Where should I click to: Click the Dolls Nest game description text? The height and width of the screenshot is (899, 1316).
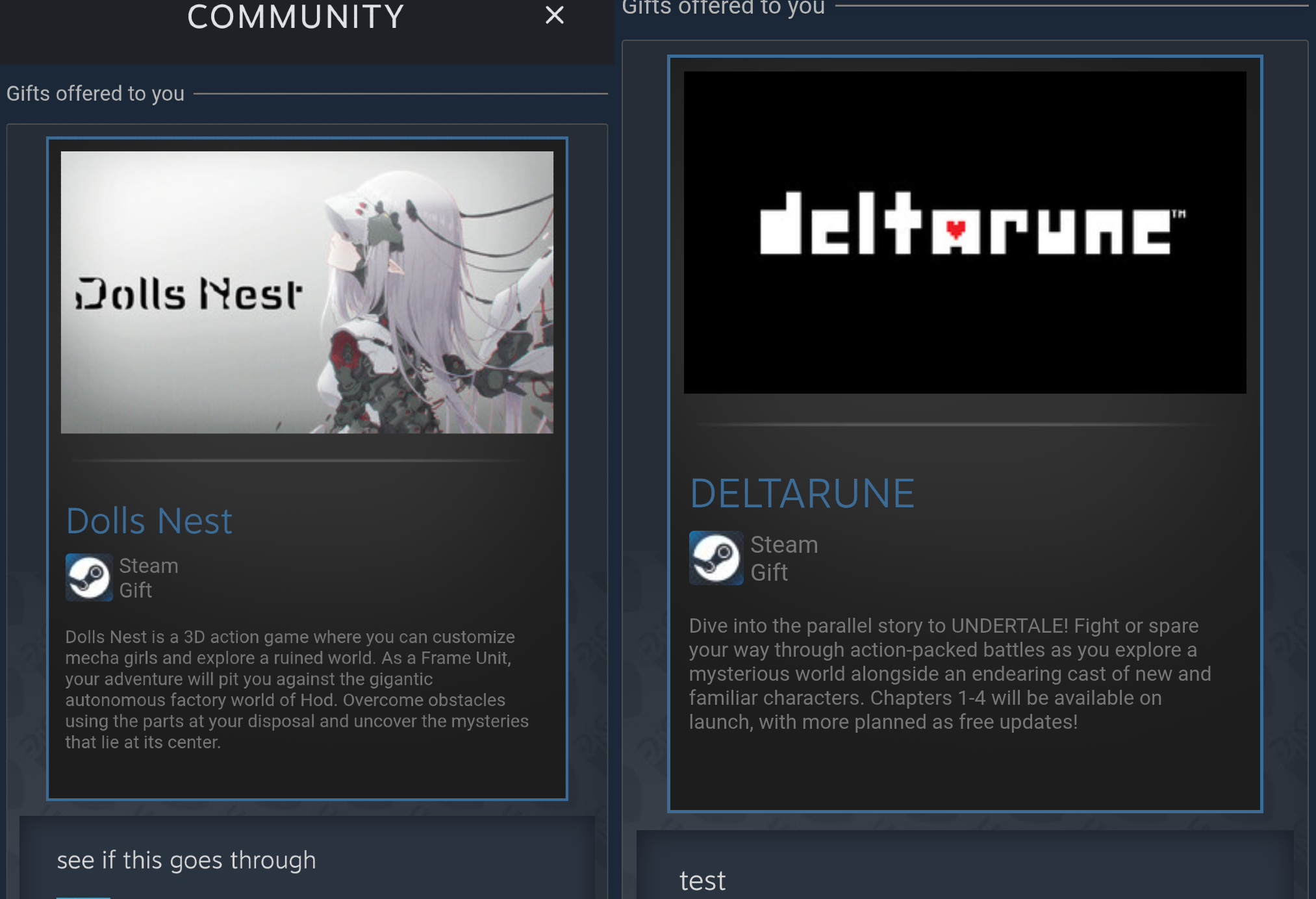click(x=297, y=689)
